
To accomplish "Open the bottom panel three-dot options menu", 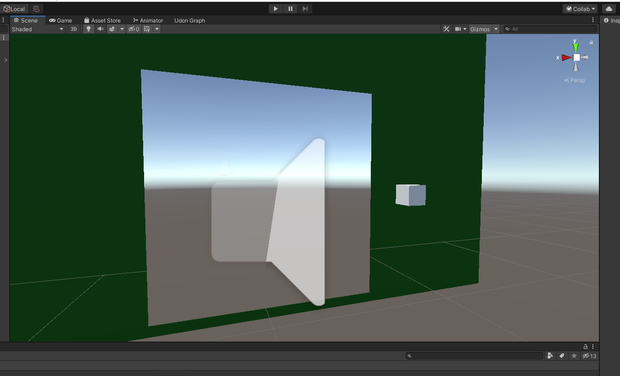I will click(x=593, y=346).
